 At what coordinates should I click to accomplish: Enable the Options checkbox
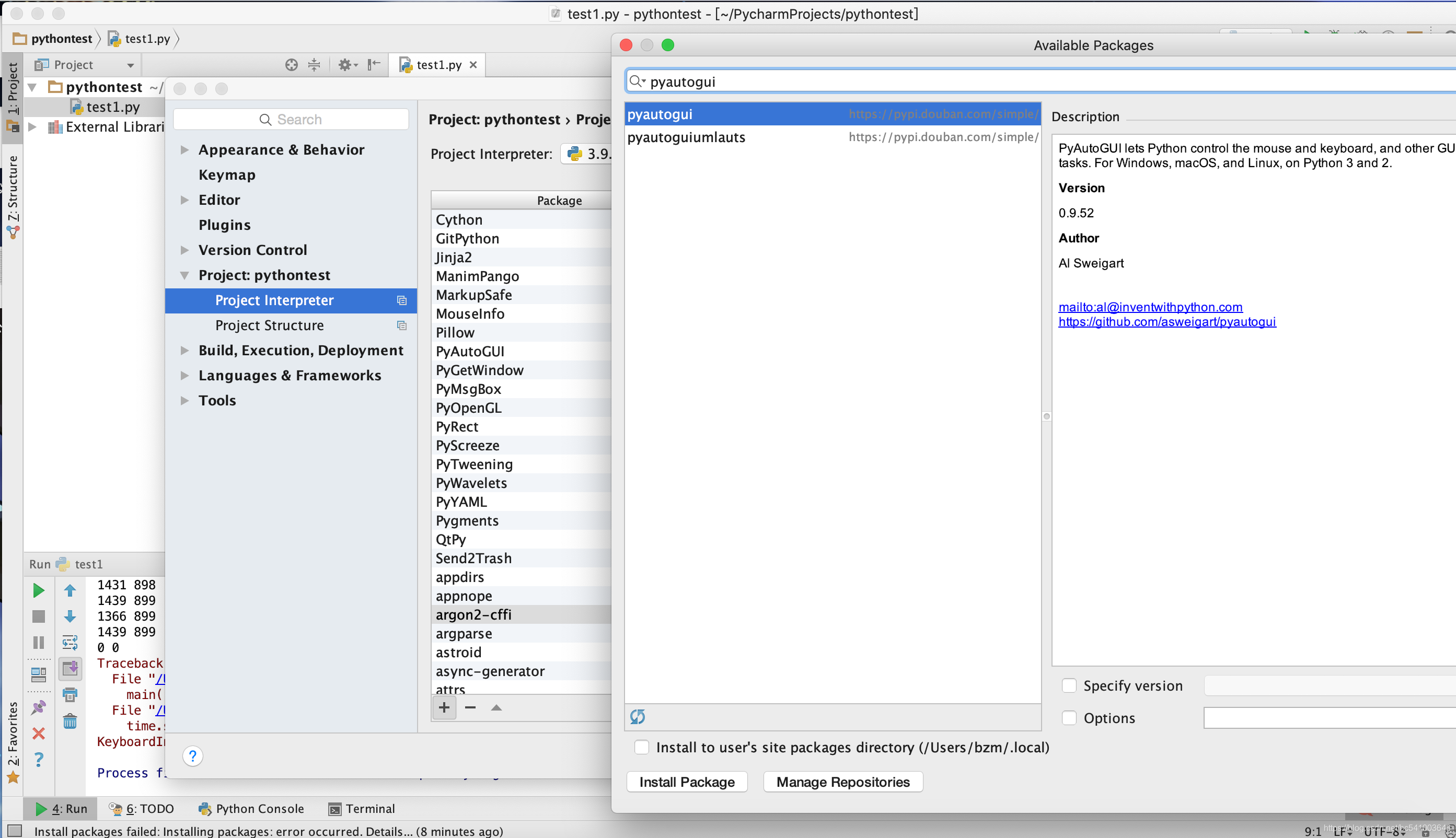pyautogui.click(x=1069, y=718)
